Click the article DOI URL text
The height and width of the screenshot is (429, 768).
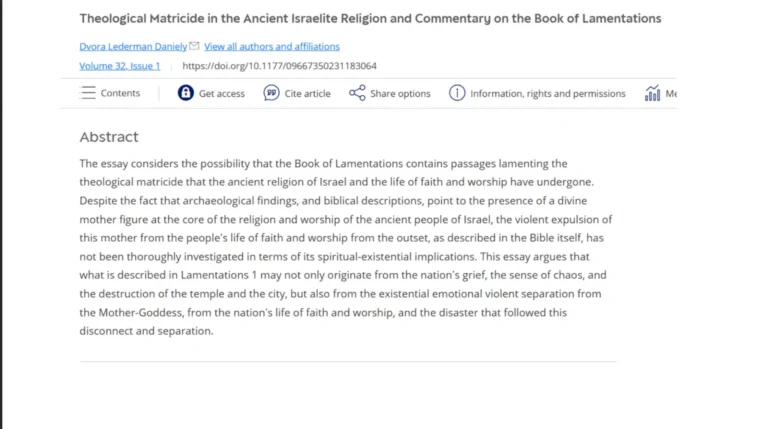pos(279,66)
